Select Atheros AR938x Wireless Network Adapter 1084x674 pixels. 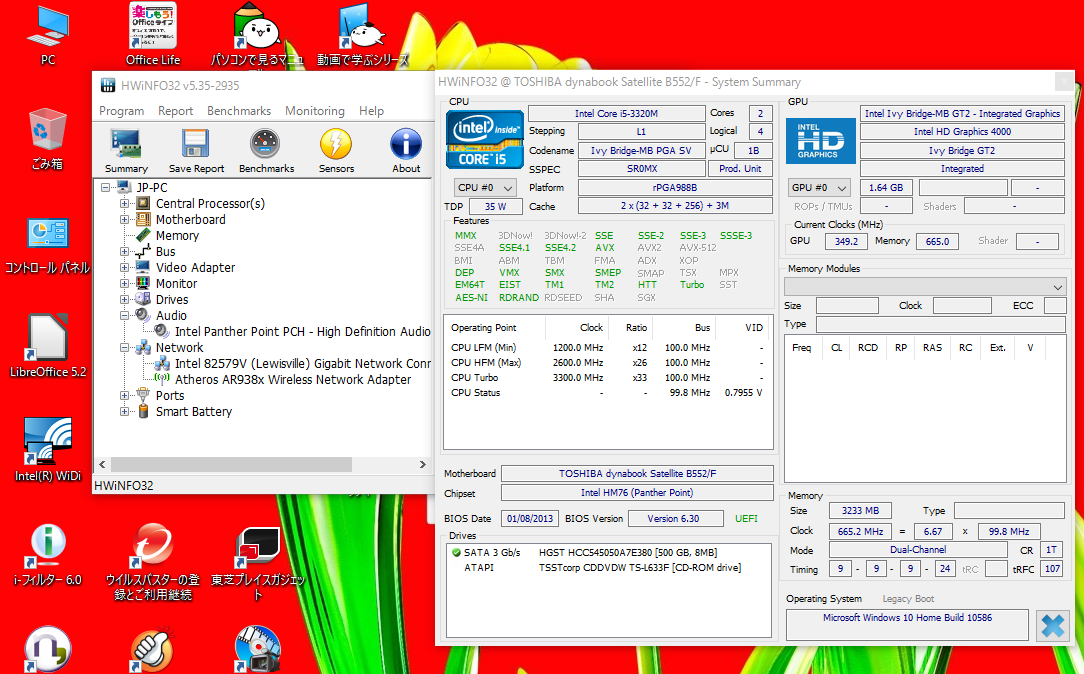pyautogui.click(x=293, y=380)
